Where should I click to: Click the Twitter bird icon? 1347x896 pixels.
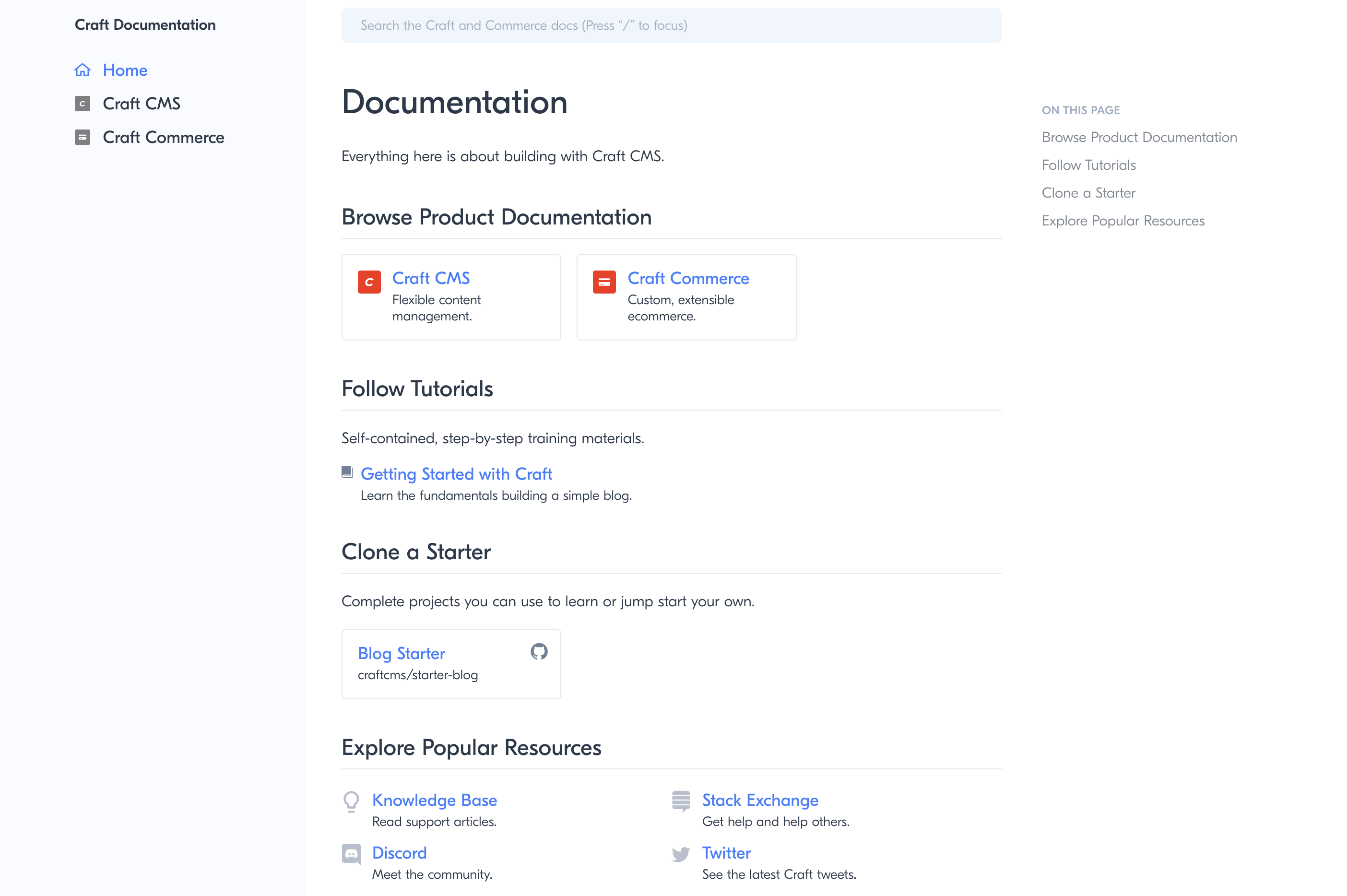681,854
